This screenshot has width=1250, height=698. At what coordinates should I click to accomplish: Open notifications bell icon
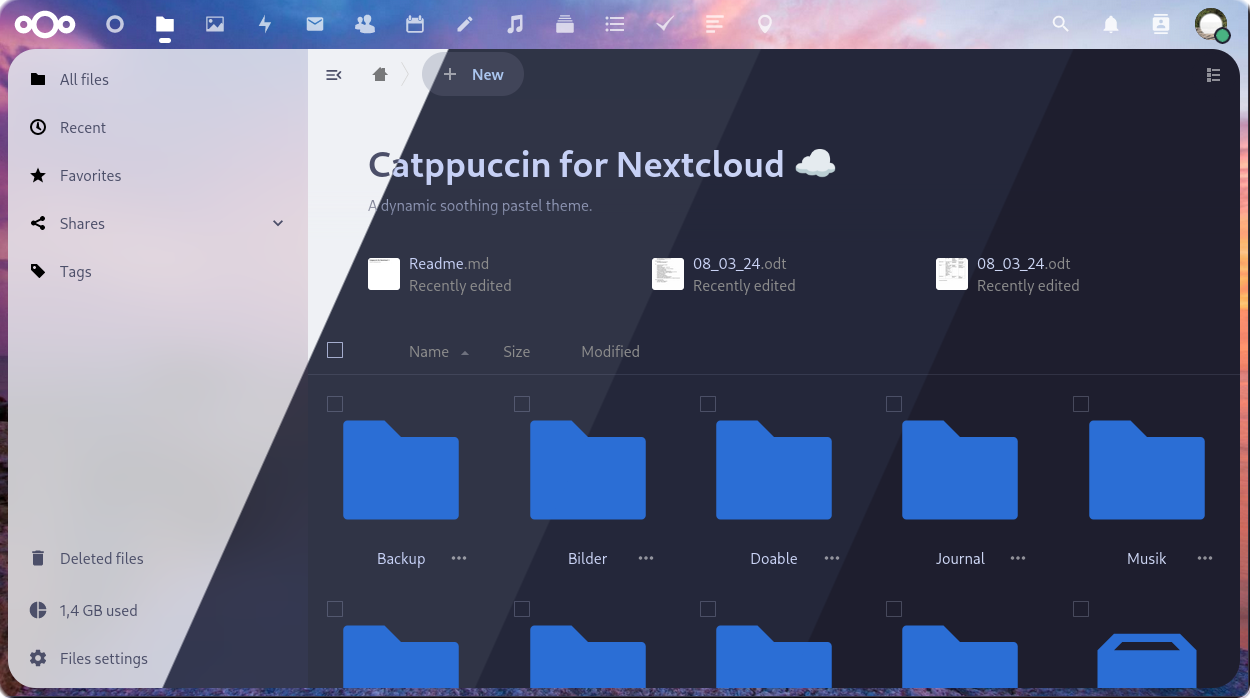pyautogui.click(x=1111, y=24)
